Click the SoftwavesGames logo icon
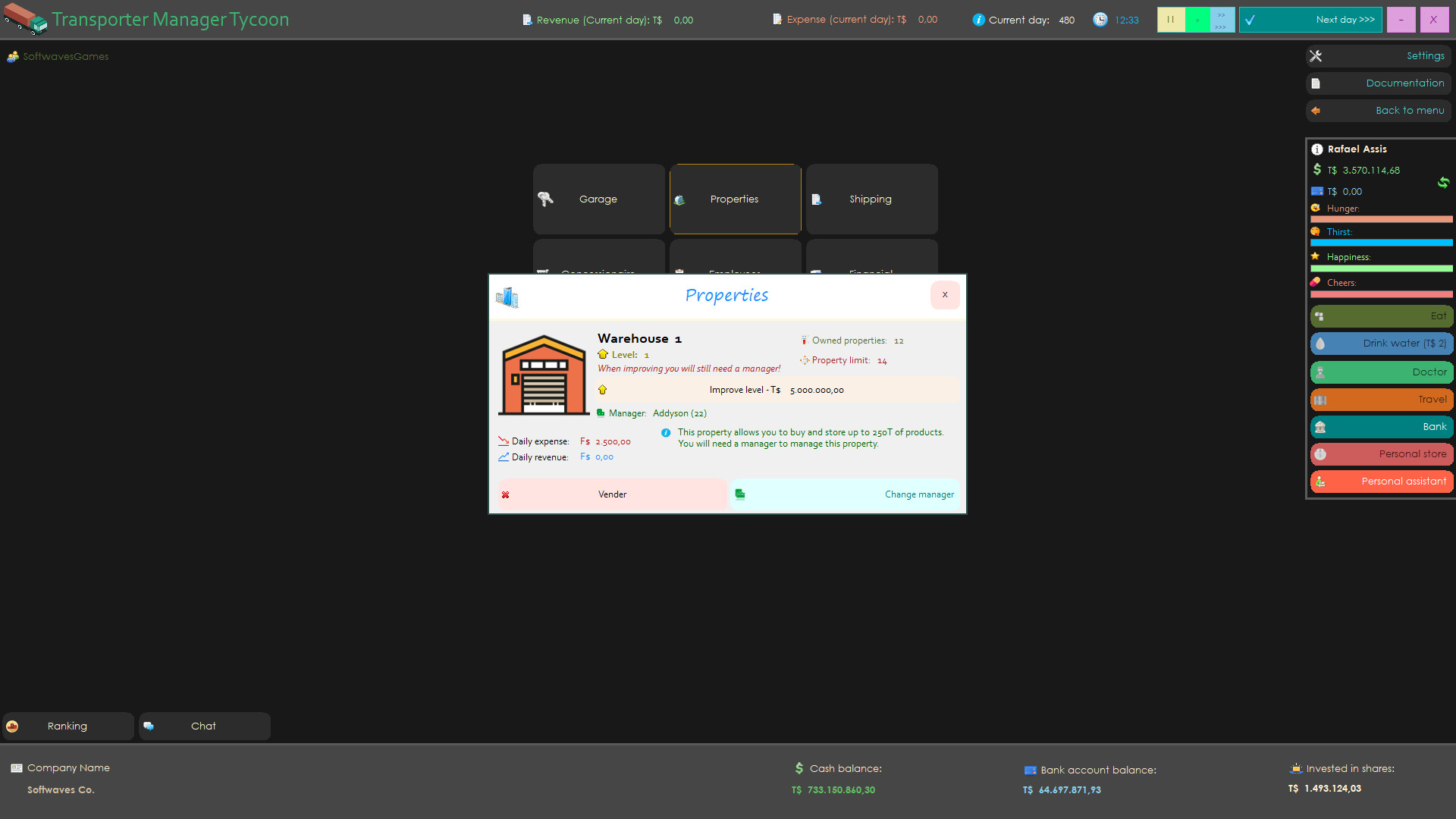This screenshot has height=819, width=1456. click(x=12, y=56)
